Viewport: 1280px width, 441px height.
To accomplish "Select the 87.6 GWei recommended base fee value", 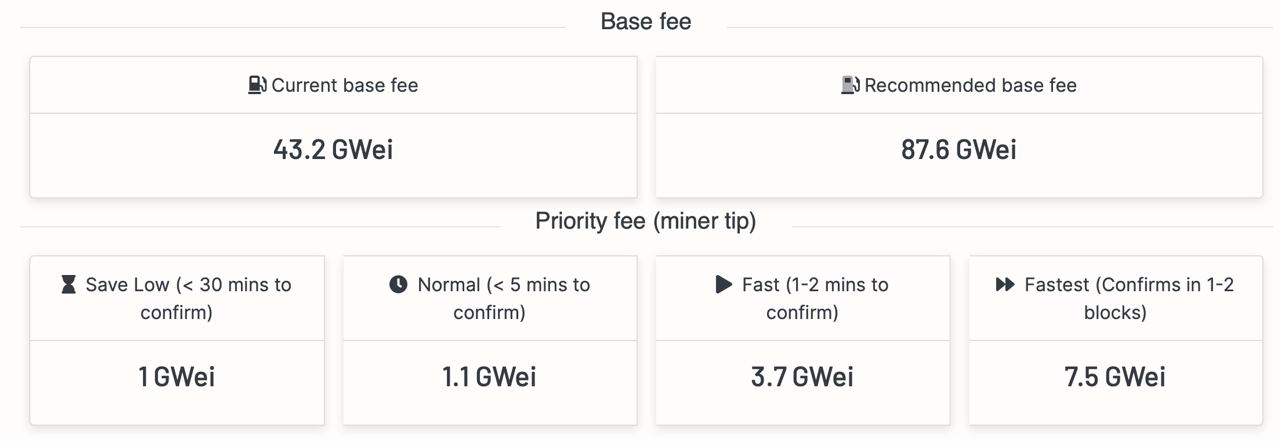I will click(x=959, y=150).
